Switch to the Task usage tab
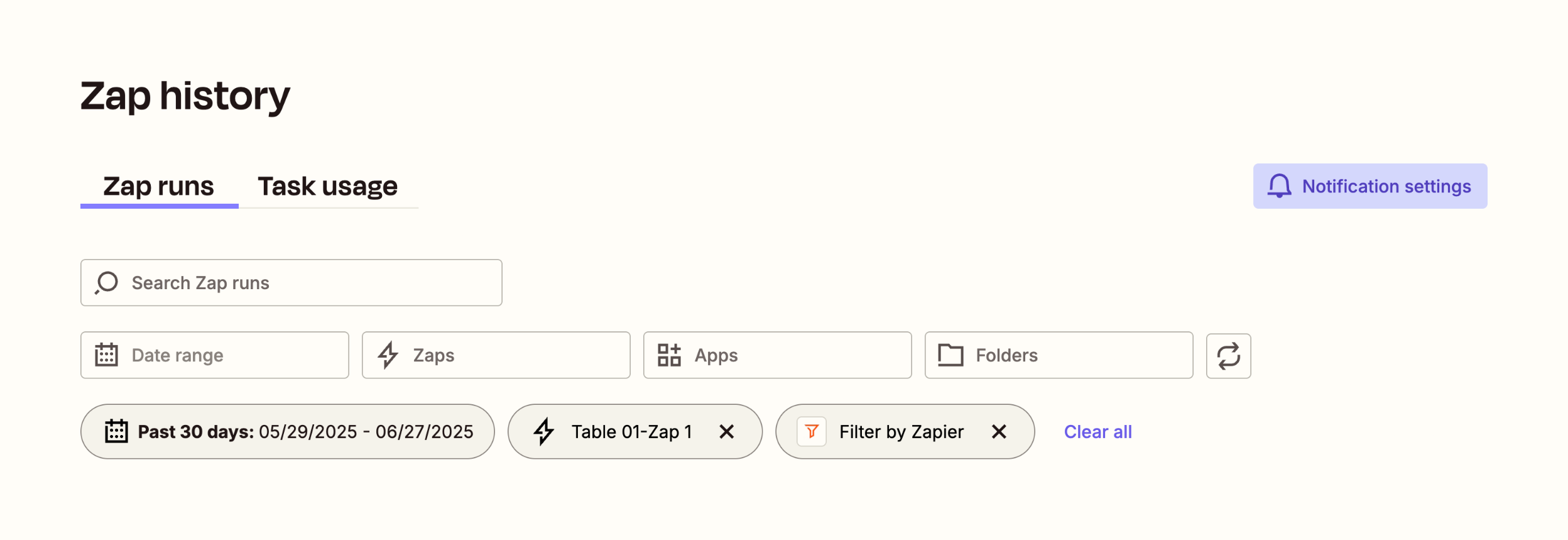This screenshot has height=540, width=1568. 327,185
